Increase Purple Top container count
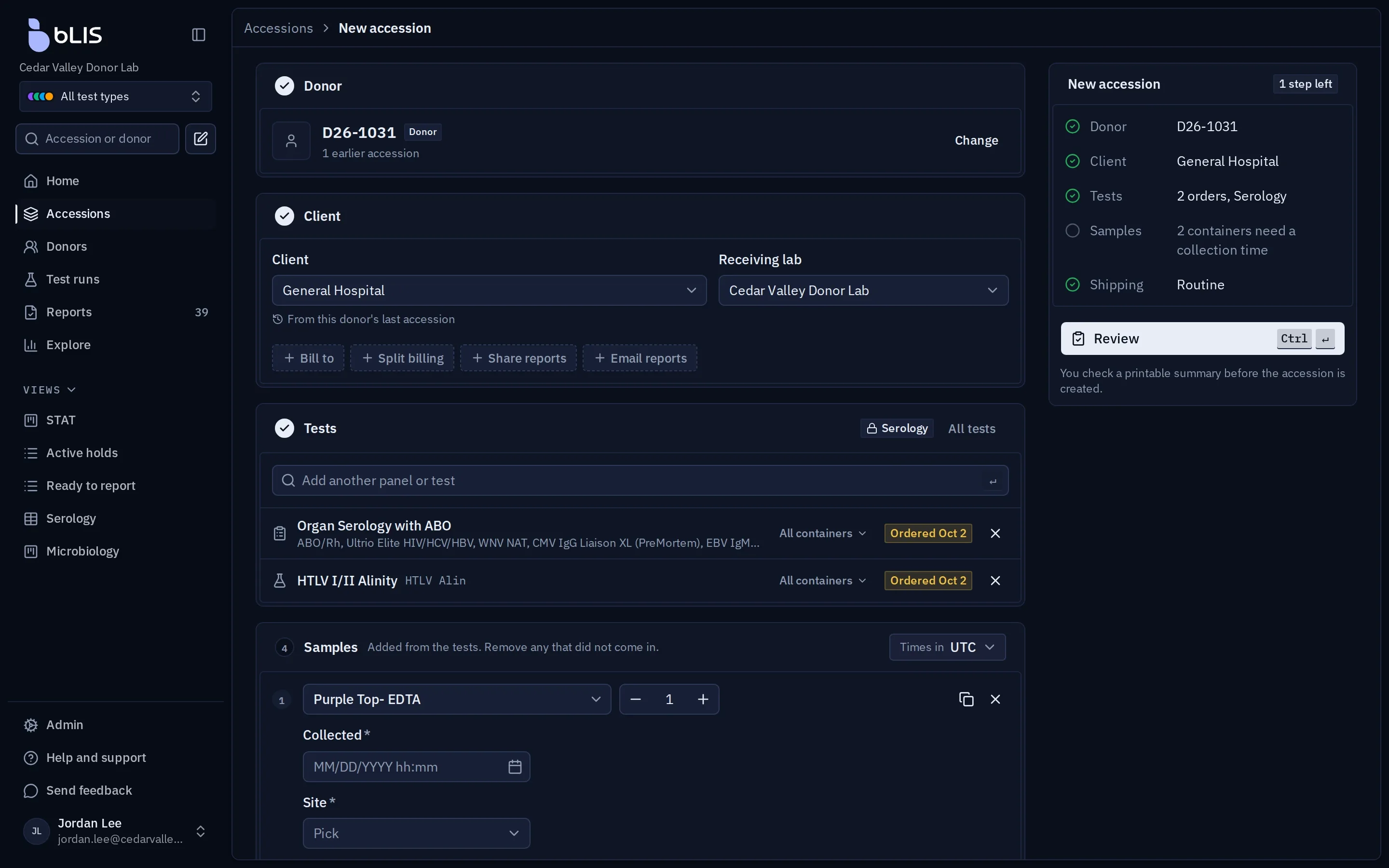 click(703, 699)
